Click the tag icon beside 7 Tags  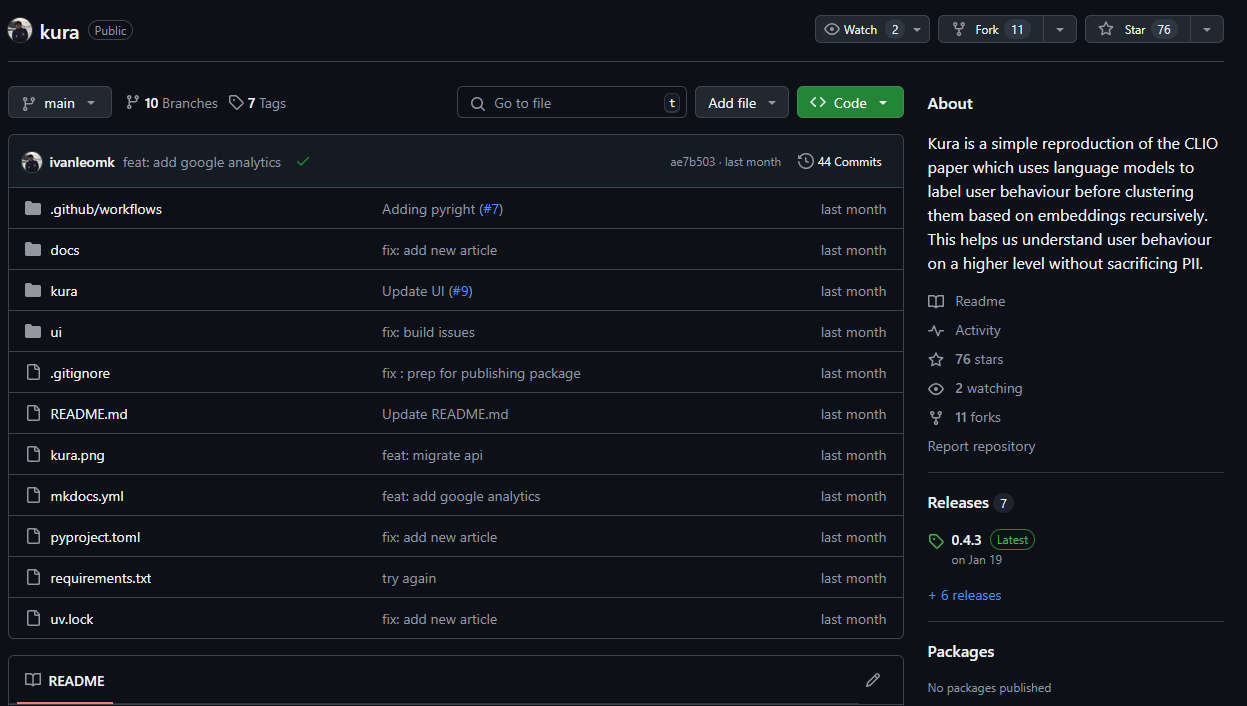[x=236, y=103]
